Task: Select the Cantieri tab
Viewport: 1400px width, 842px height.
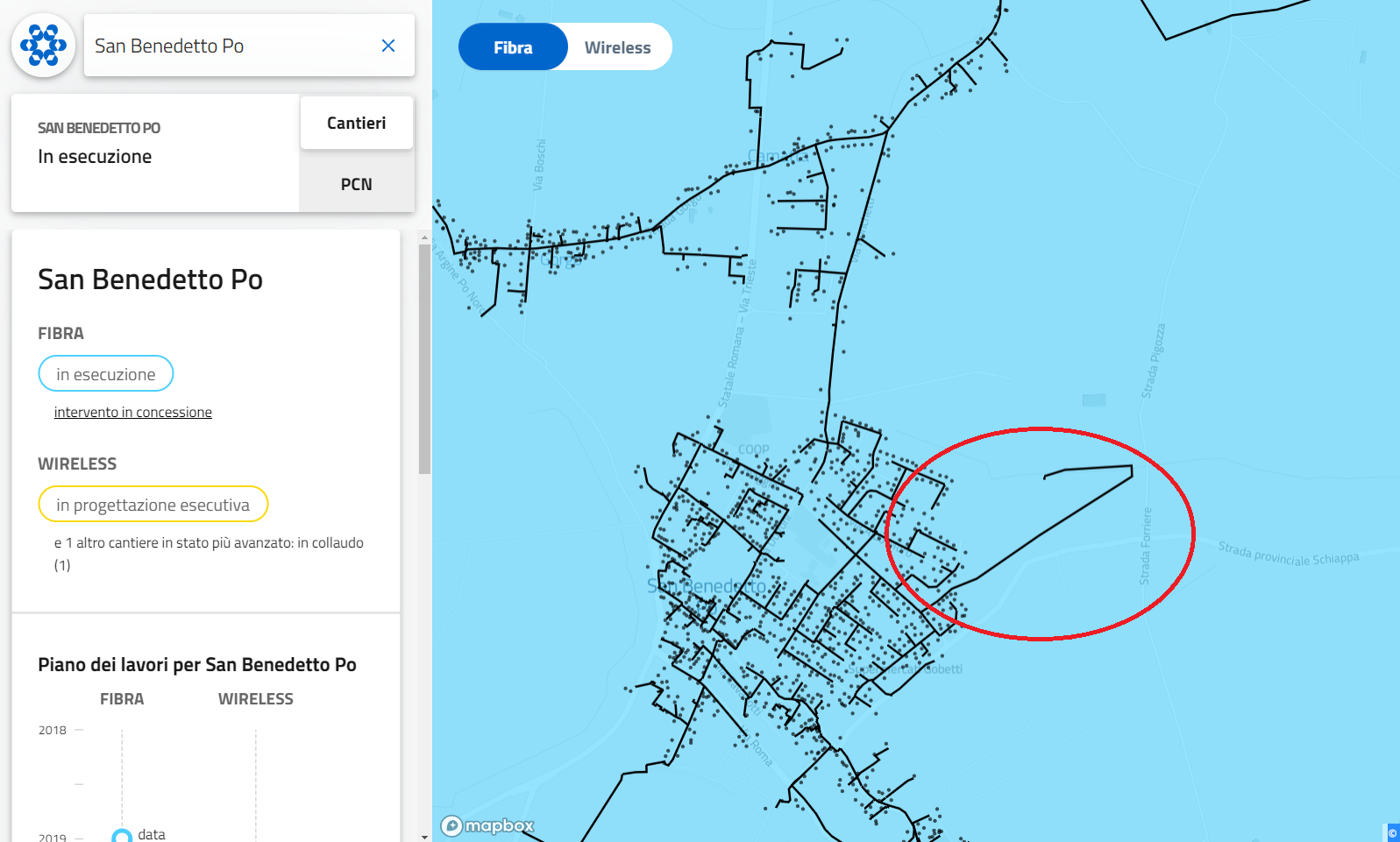Action: (356, 124)
